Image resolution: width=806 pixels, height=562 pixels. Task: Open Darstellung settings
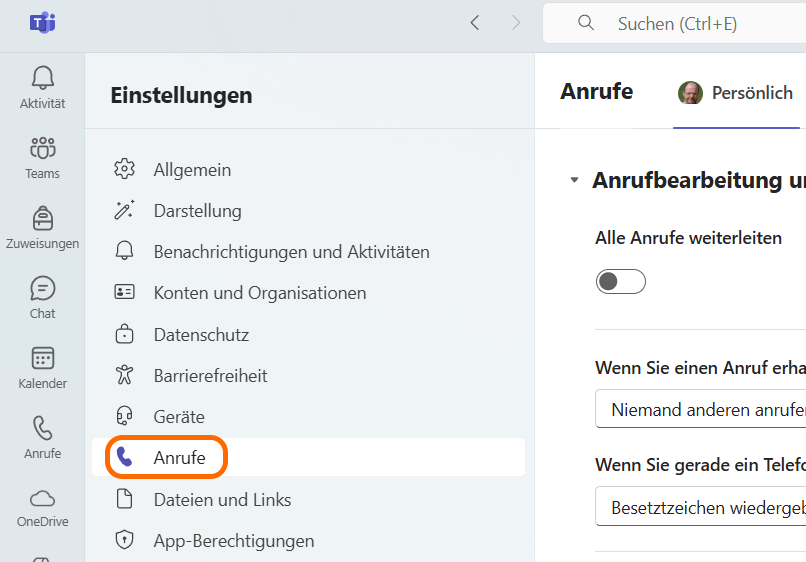click(197, 211)
